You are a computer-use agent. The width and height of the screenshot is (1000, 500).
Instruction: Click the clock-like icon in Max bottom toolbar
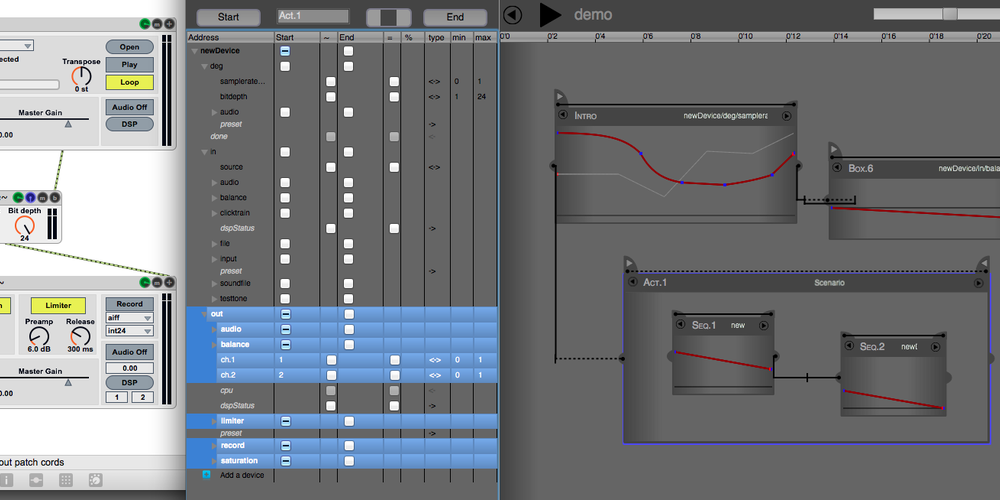[95, 480]
